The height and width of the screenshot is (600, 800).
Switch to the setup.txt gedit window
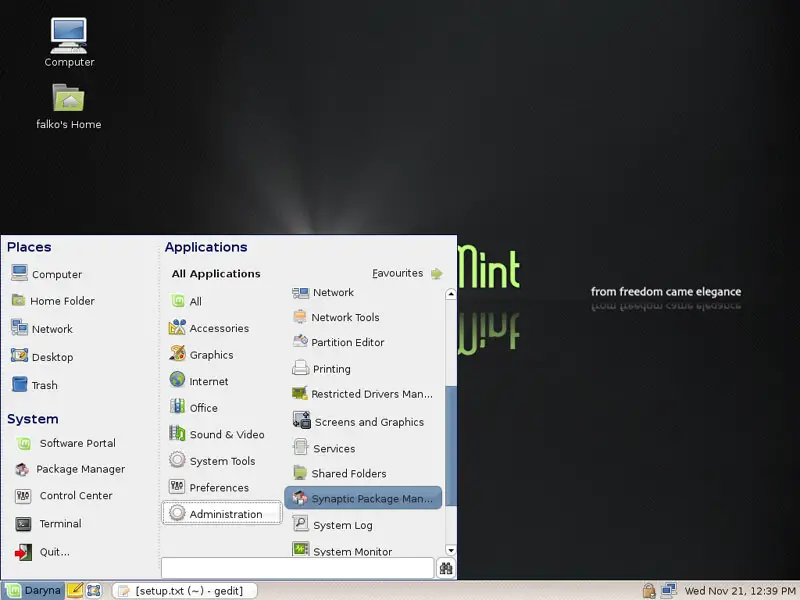pyautogui.click(x=184, y=591)
